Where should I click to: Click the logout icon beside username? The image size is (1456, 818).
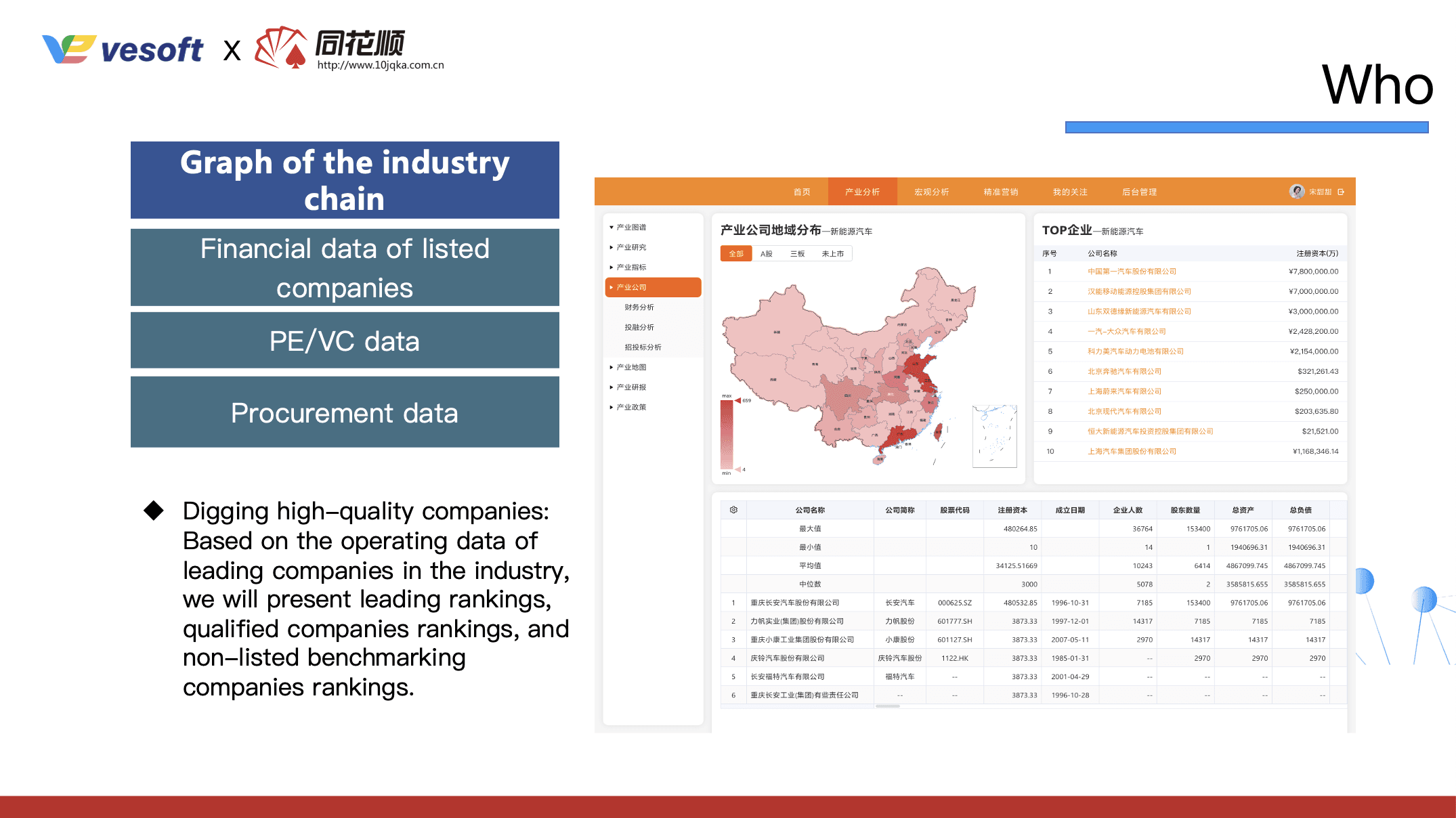pyautogui.click(x=1341, y=192)
